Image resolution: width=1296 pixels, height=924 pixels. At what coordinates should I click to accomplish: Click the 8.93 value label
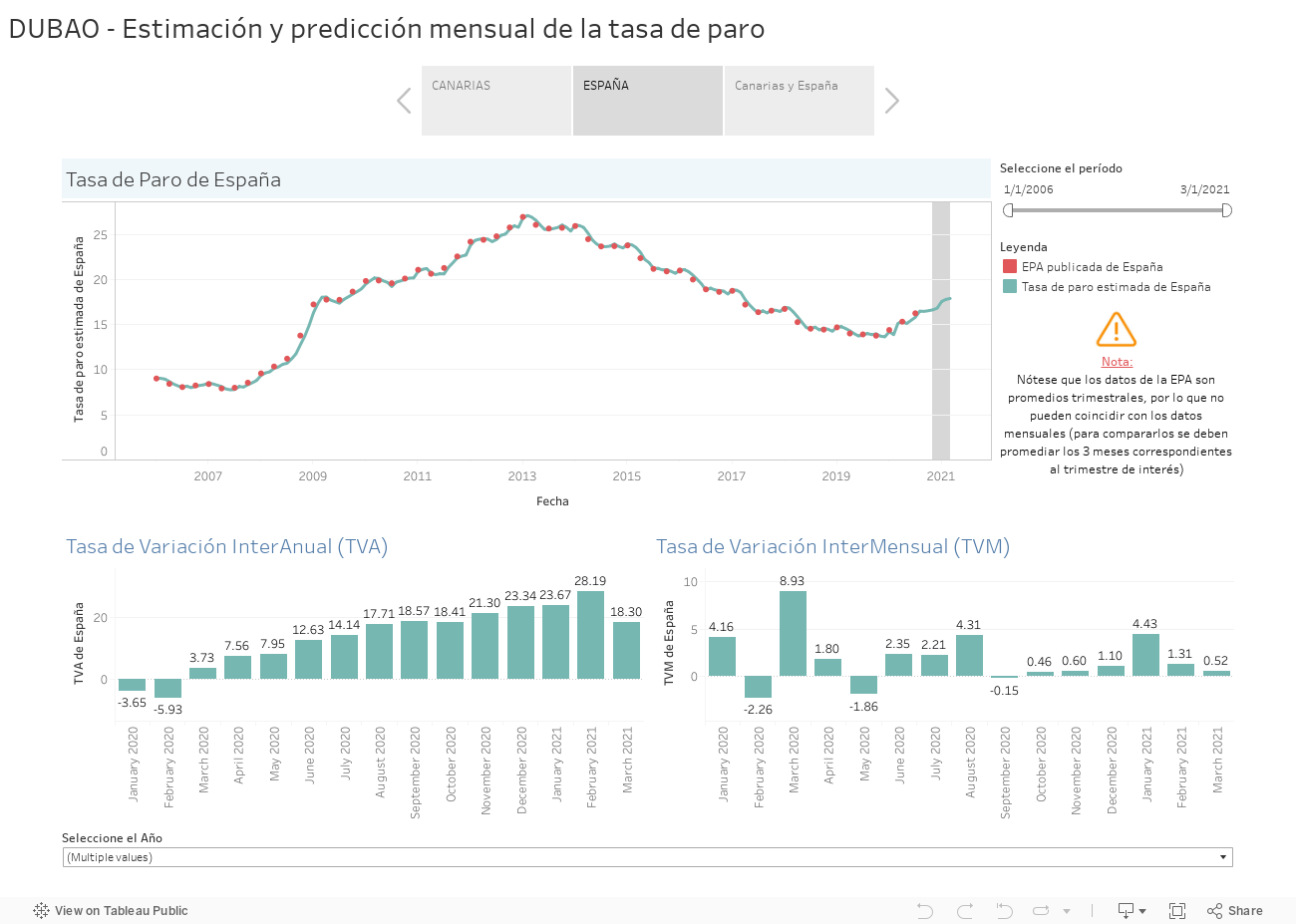[x=792, y=580]
